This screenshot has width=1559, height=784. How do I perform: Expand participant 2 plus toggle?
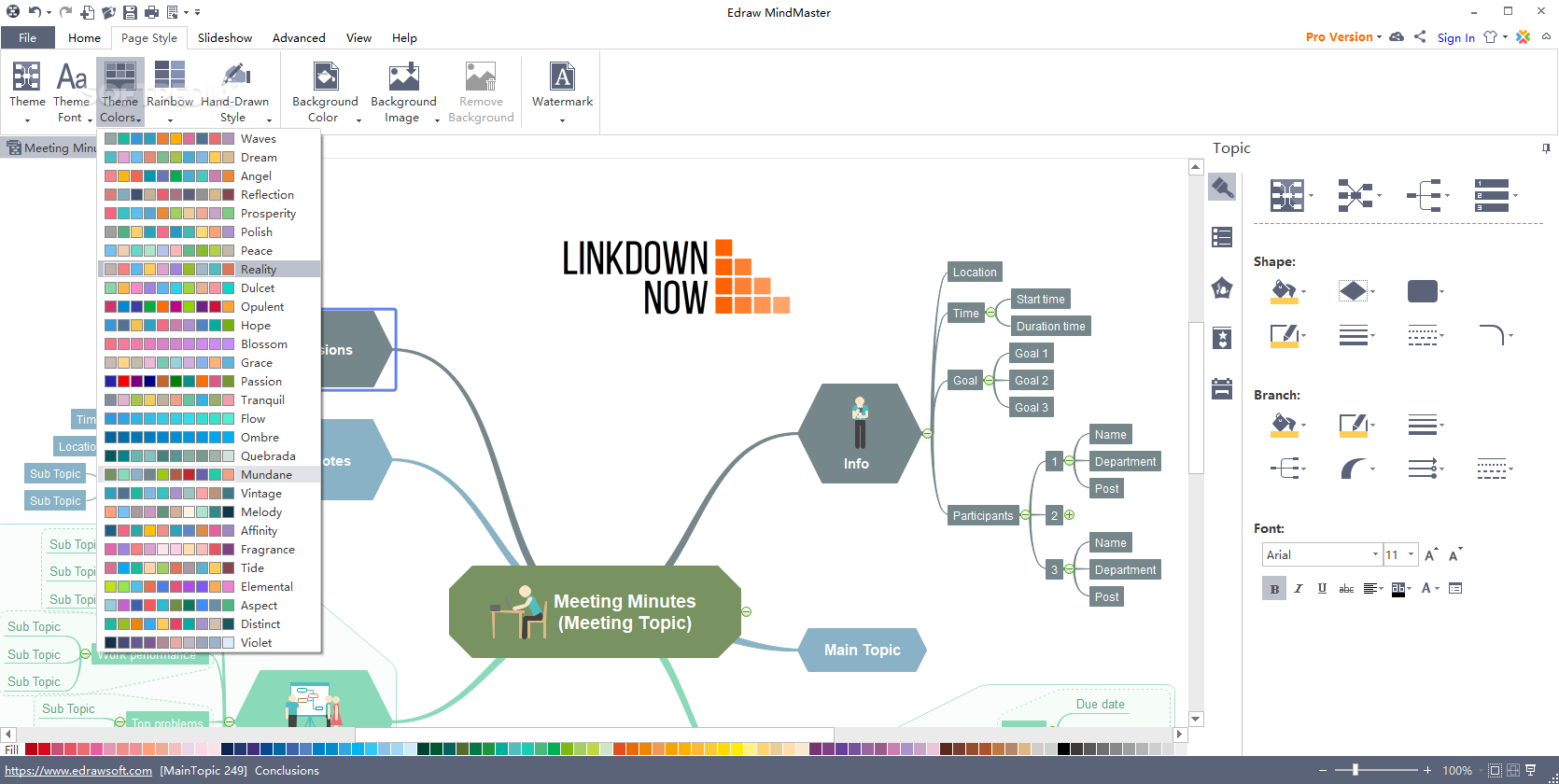pos(1070,514)
